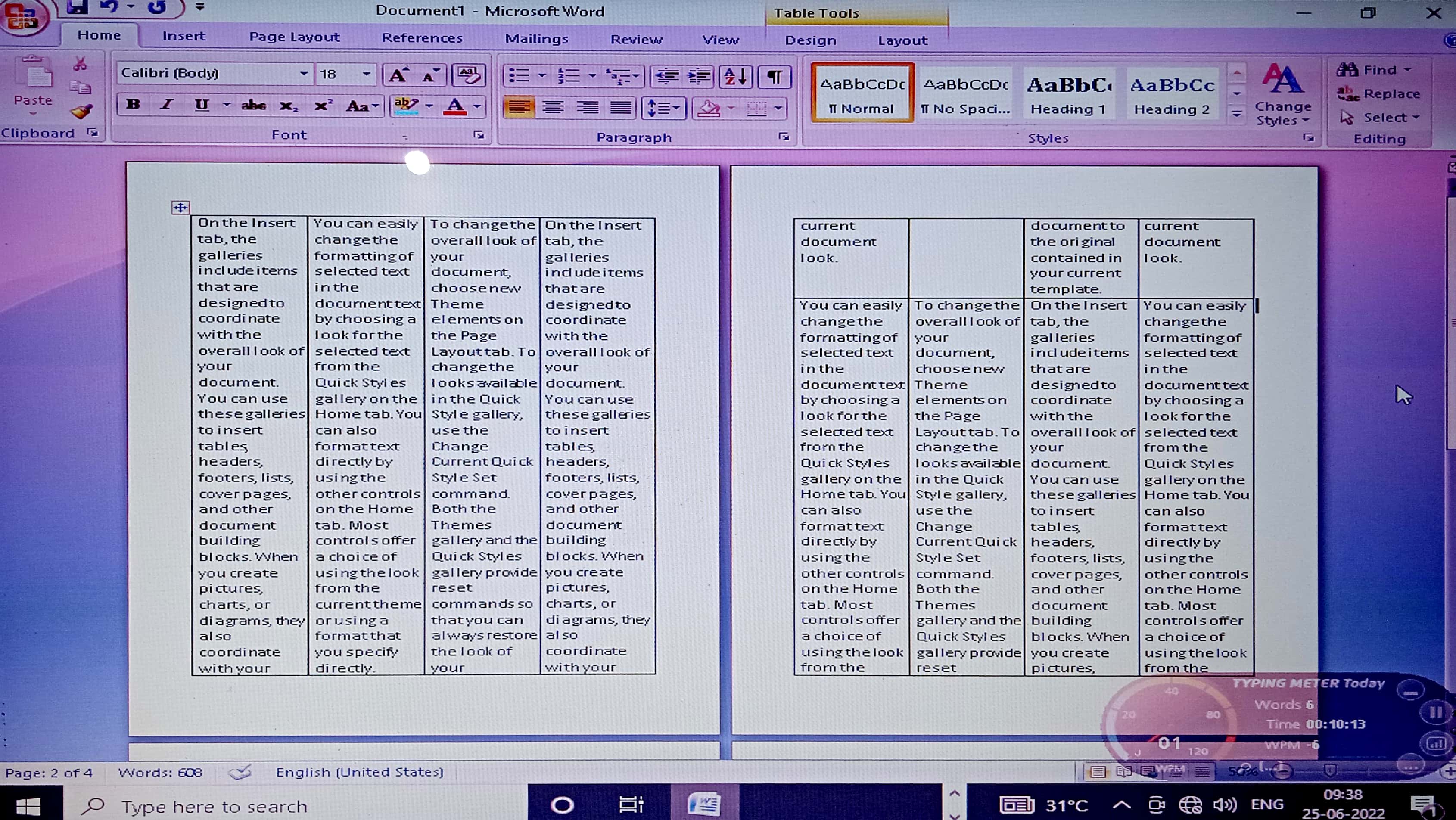The width and height of the screenshot is (1456, 820).
Task: Toggle Show/Hide paragraph marks
Action: pos(775,76)
